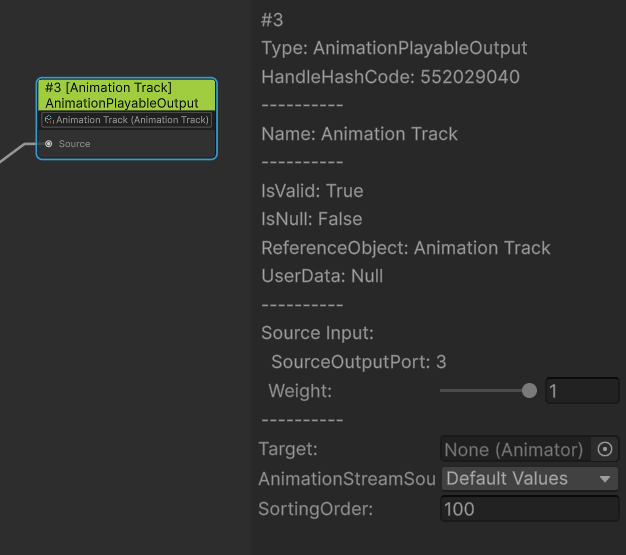Click the None (Animator) target field
626x555 pixels.
pyautogui.click(x=514, y=450)
